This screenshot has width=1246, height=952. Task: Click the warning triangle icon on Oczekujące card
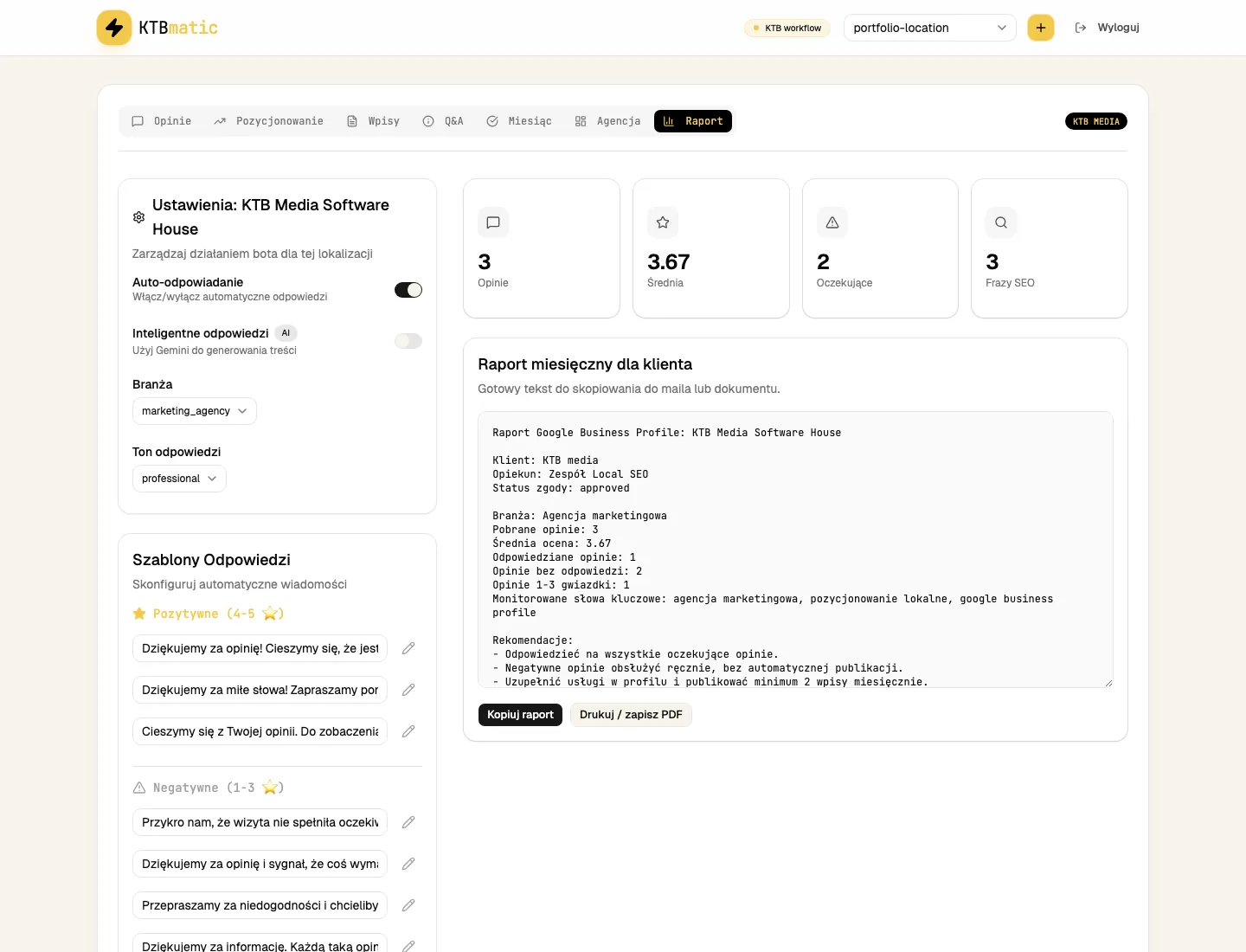pyautogui.click(x=832, y=222)
